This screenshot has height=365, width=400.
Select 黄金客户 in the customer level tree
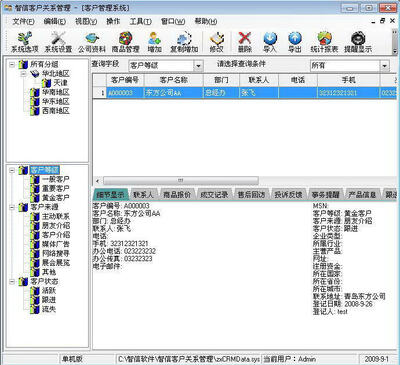coord(55,198)
